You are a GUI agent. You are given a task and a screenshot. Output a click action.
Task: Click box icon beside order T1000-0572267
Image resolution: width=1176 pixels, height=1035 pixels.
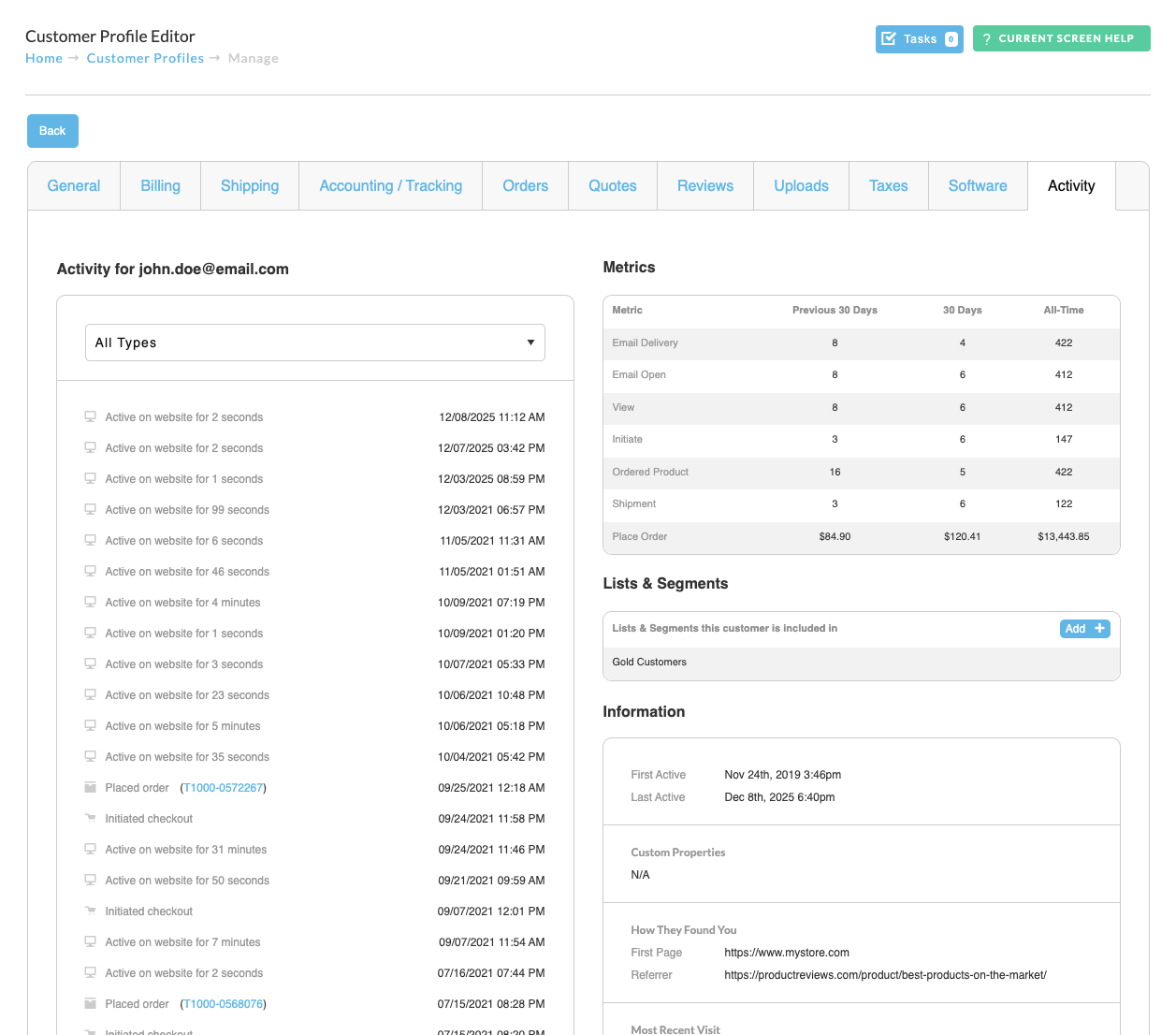click(91, 787)
